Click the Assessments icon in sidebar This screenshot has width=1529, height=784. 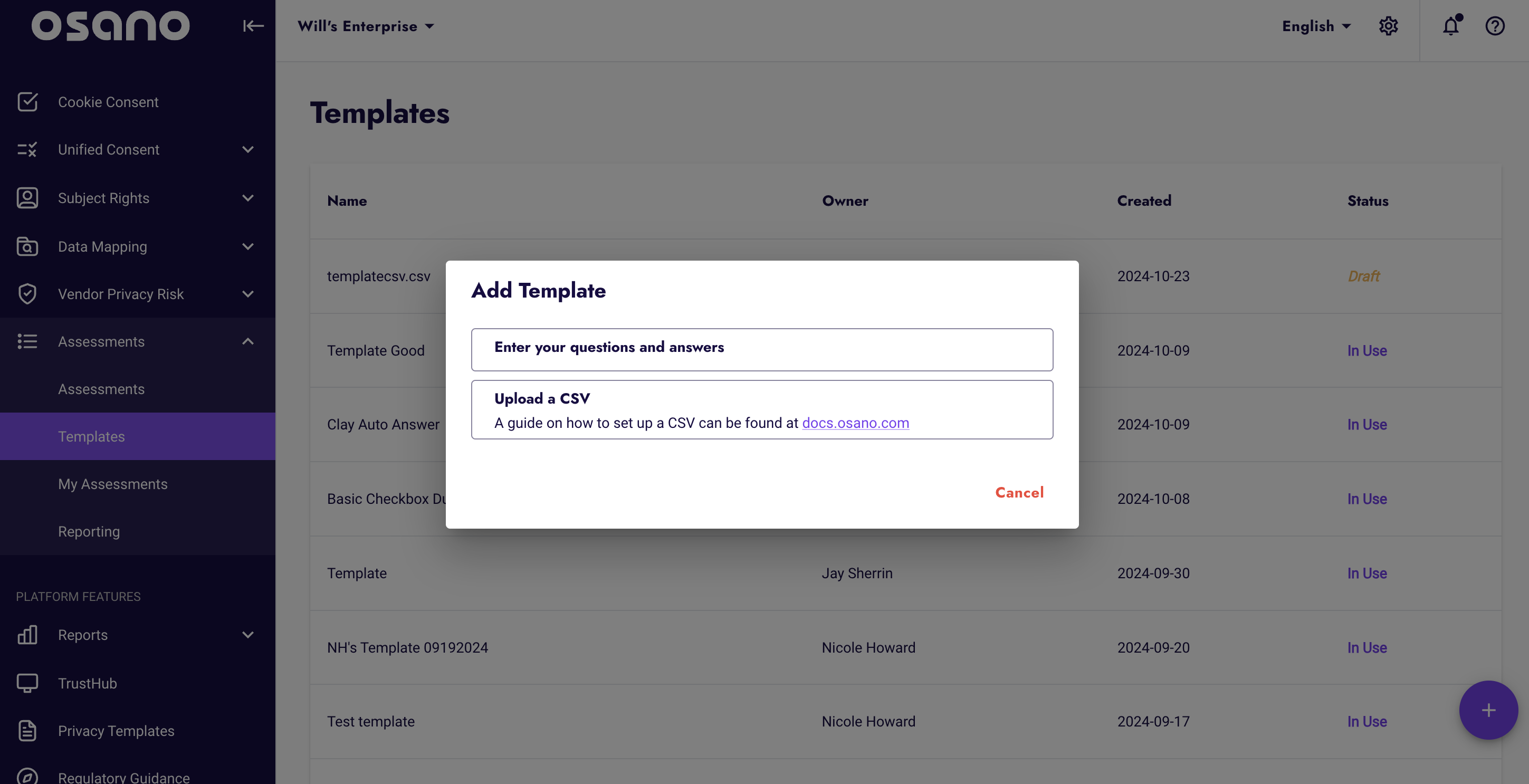tap(27, 341)
